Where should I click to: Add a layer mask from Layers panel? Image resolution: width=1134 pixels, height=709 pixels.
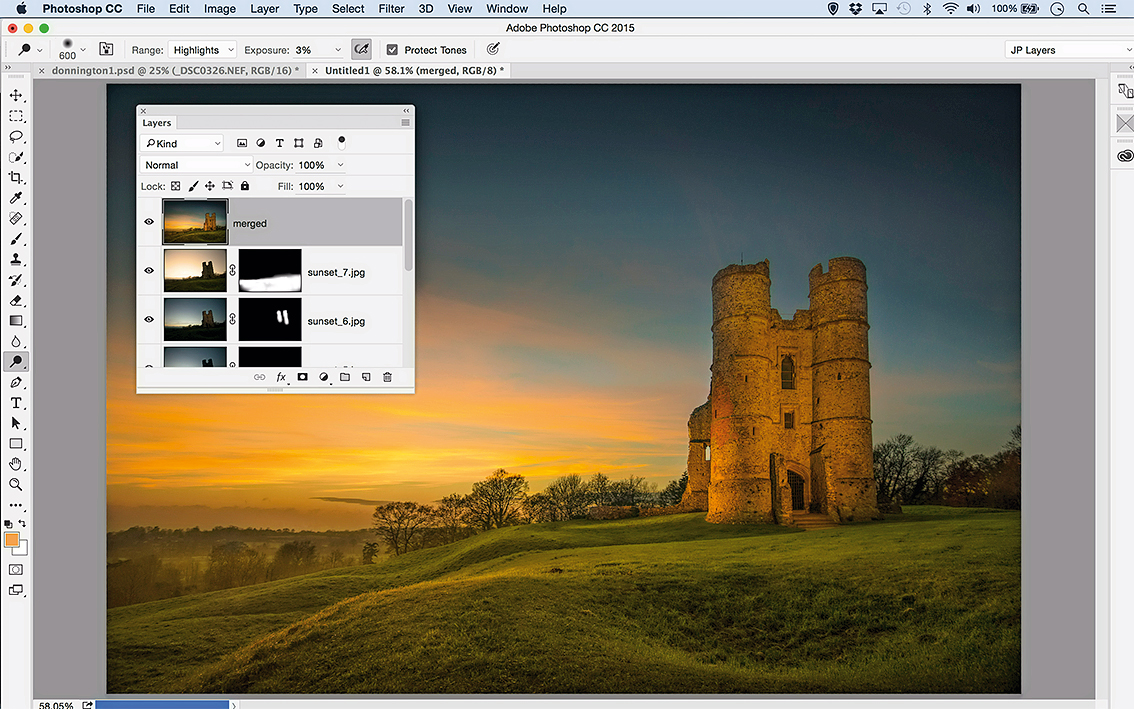(x=302, y=377)
